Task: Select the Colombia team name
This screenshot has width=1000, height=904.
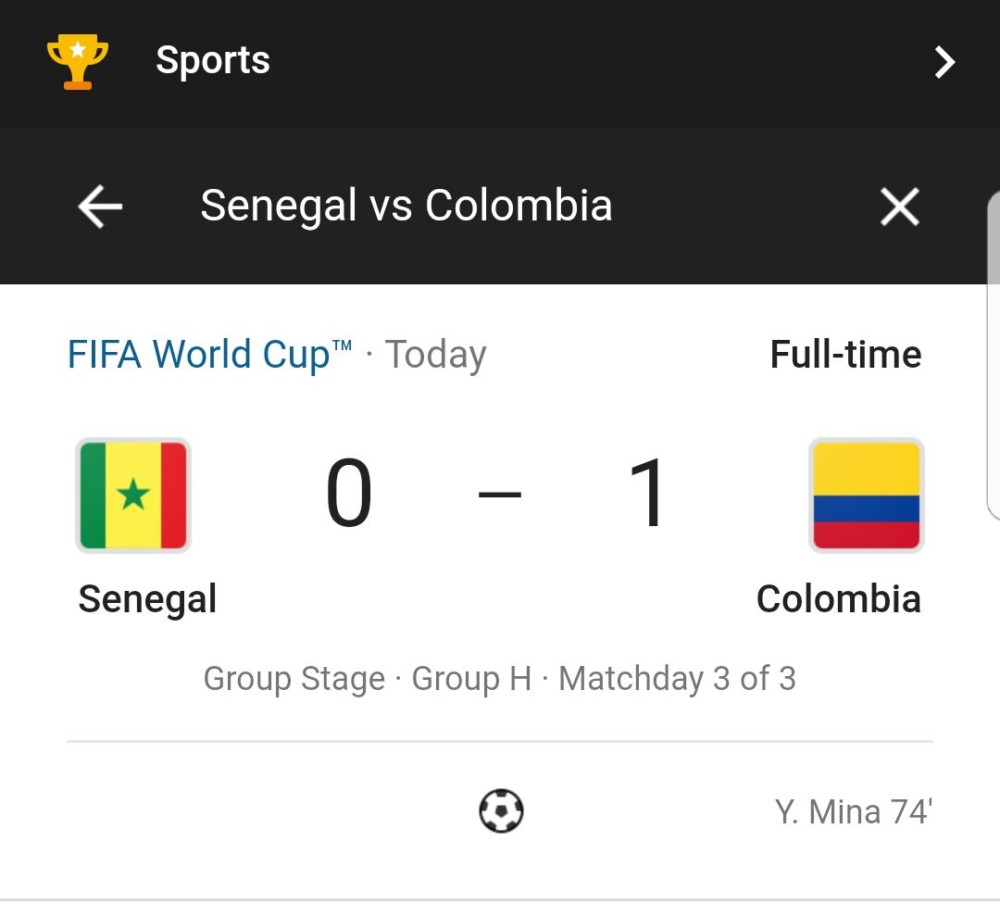Action: [839, 599]
